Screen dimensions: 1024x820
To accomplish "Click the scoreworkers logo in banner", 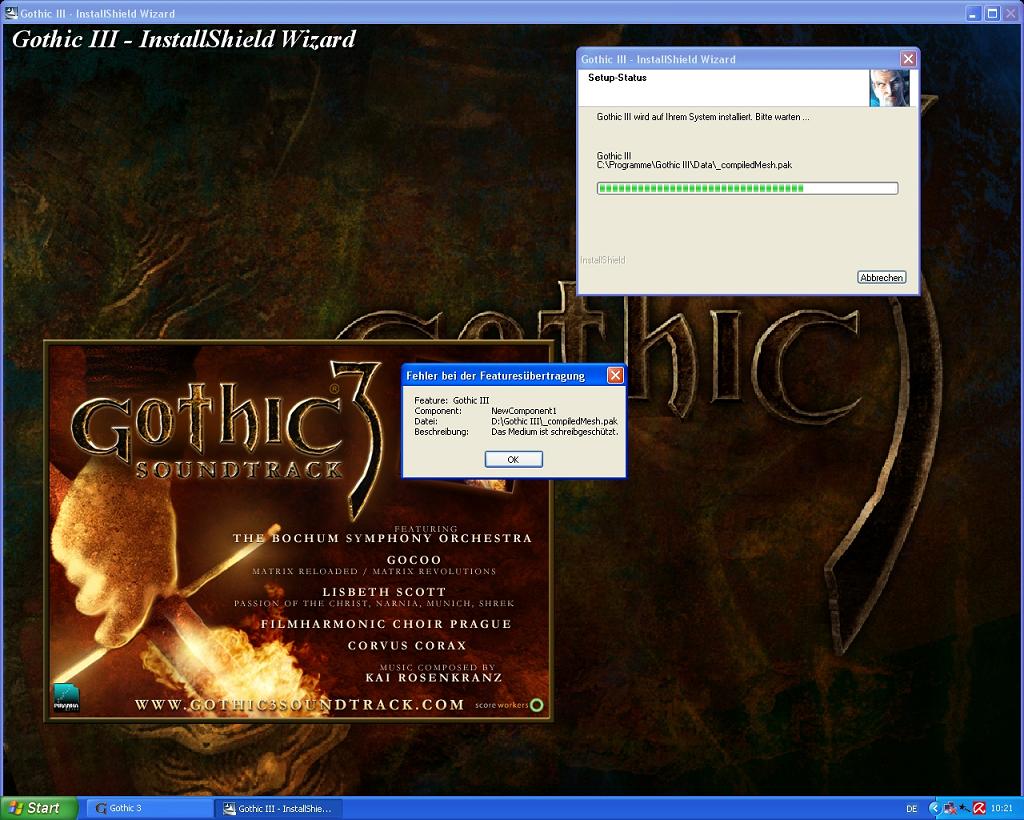I will coord(509,705).
